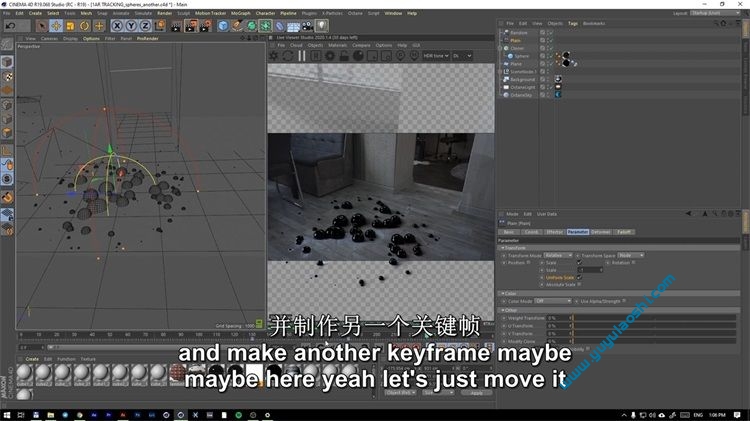Add a camera object
This screenshot has height=421, width=750.
pos(308,26)
